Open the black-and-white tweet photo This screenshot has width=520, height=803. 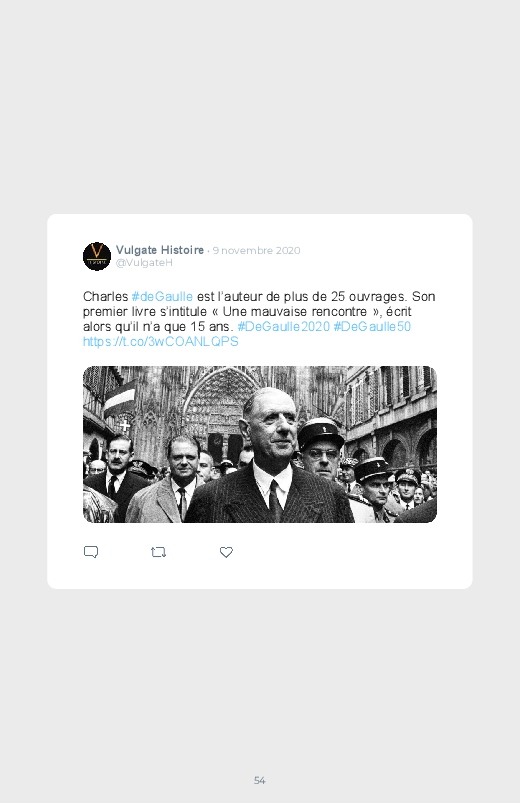point(260,445)
